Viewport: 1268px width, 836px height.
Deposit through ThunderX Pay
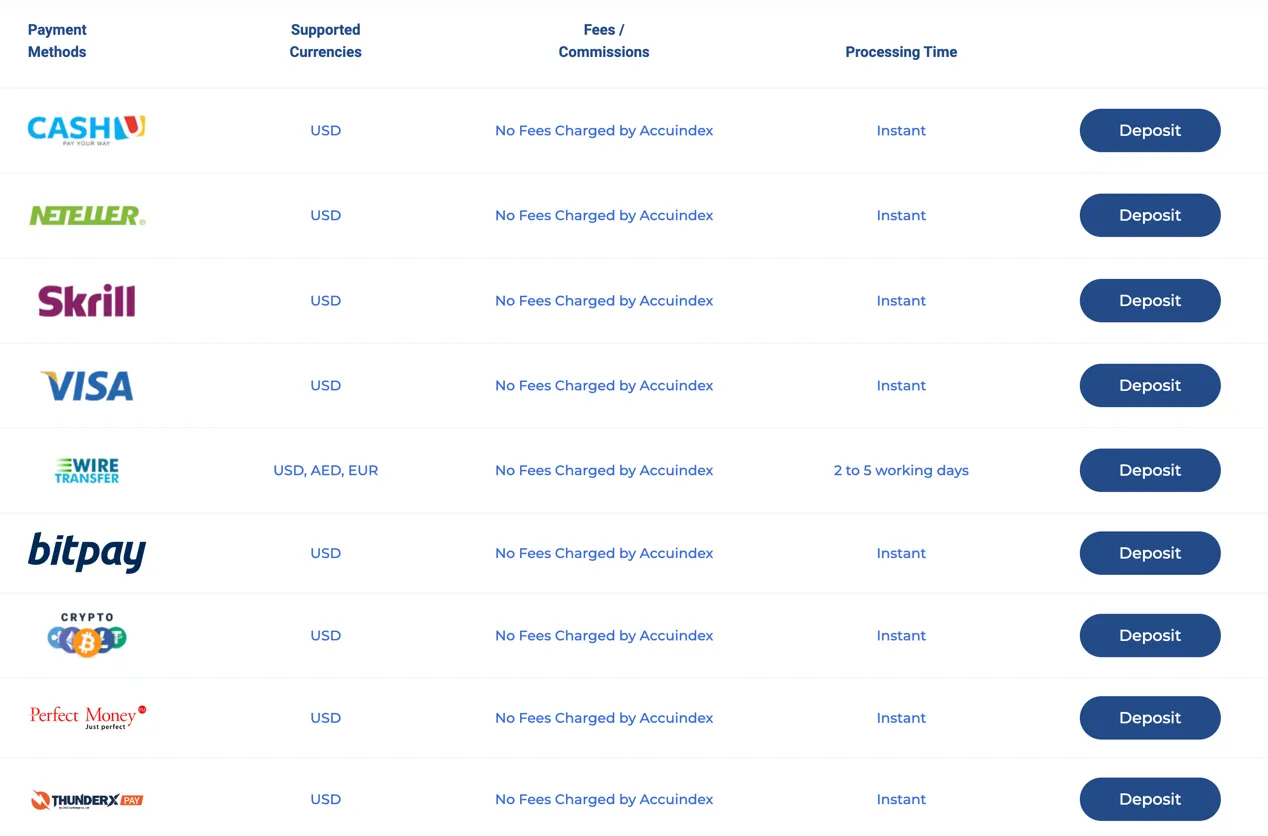click(x=1150, y=799)
